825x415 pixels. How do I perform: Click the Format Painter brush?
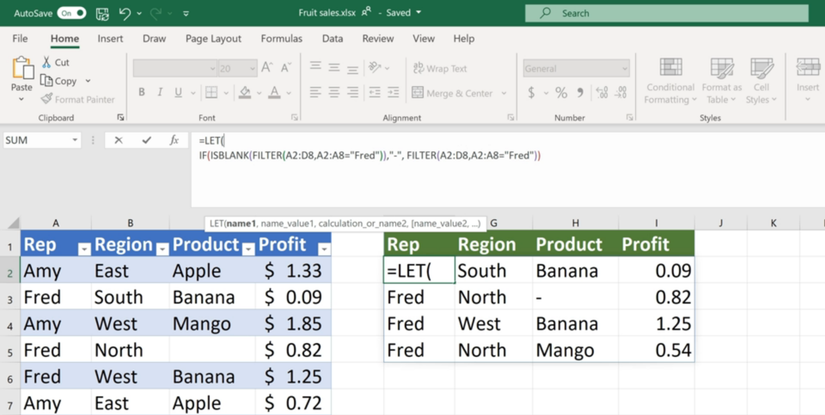pos(47,99)
